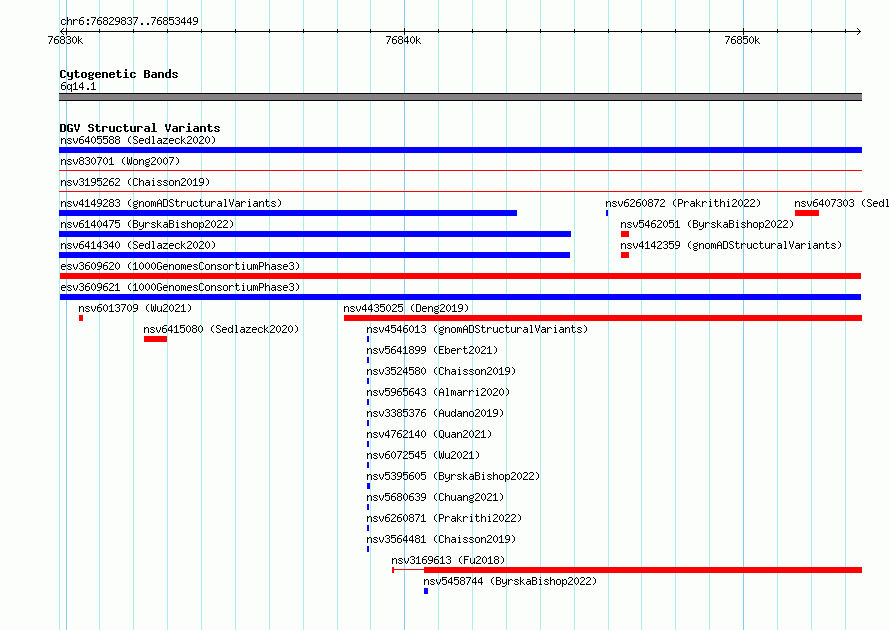Click the nsv6140475 (ByrskaBishop2022) label

tap(147, 224)
